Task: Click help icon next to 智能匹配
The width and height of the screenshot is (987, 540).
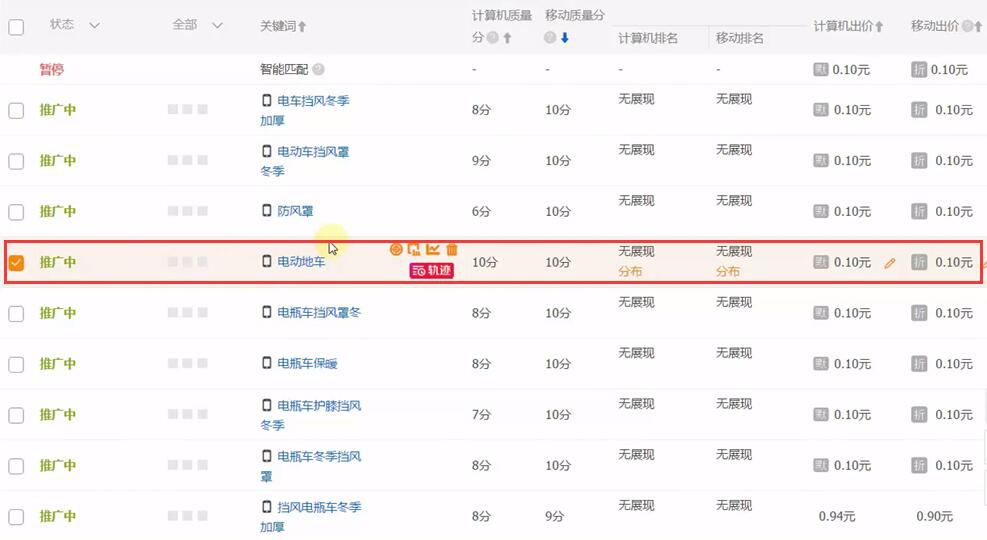Action: [x=318, y=70]
